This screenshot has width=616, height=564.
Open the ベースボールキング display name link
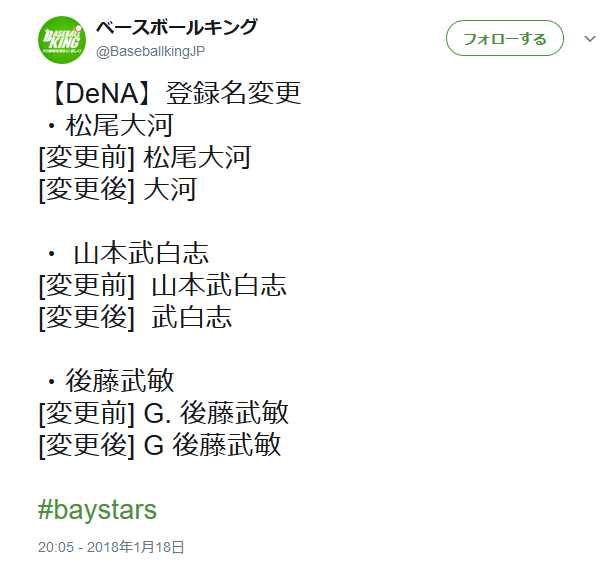click(177, 27)
